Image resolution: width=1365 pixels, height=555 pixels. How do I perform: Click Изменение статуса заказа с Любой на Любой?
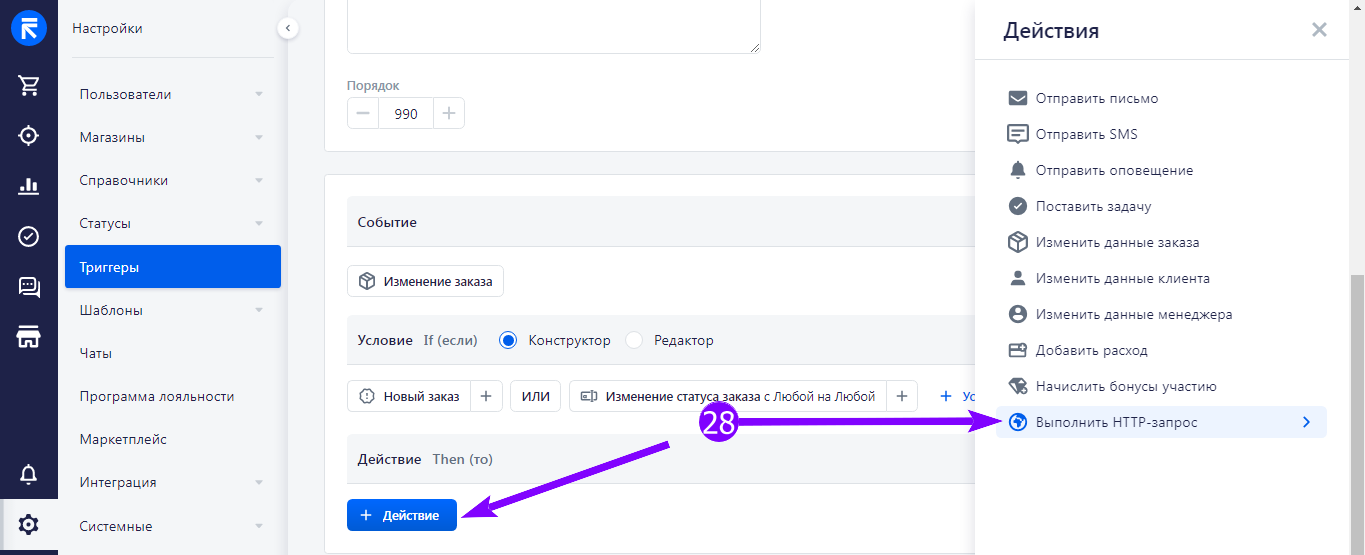click(727, 396)
